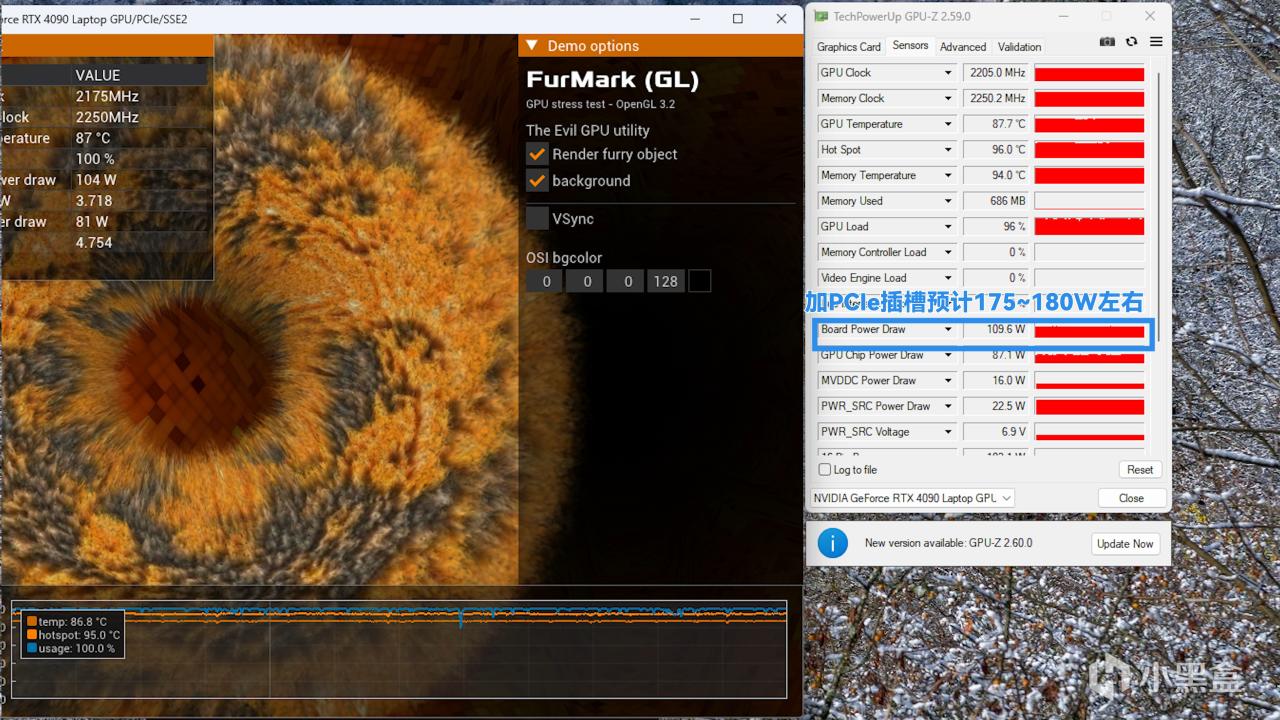Open the Memory Used sensor dropdown
The image size is (1280, 720).
948,201
